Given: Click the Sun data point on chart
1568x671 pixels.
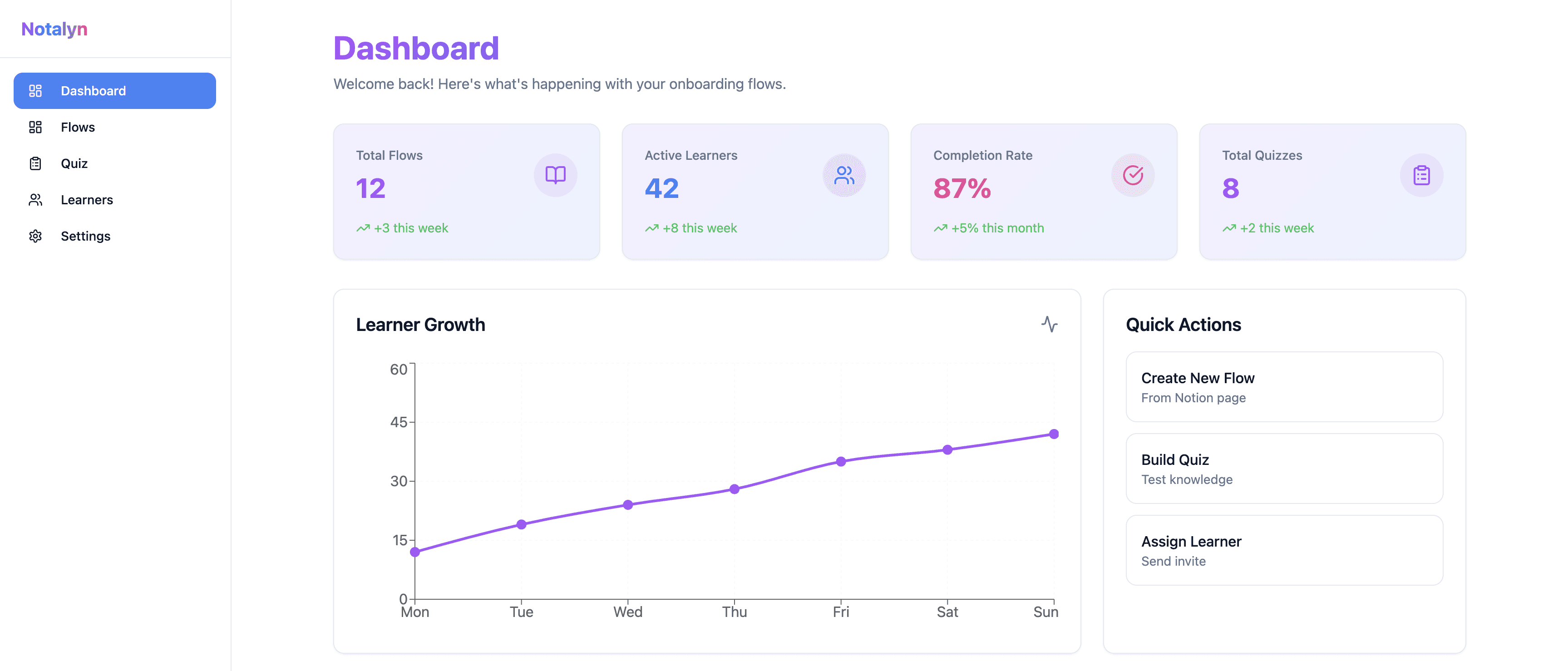Looking at the screenshot, I should pyautogui.click(x=1054, y=434).
